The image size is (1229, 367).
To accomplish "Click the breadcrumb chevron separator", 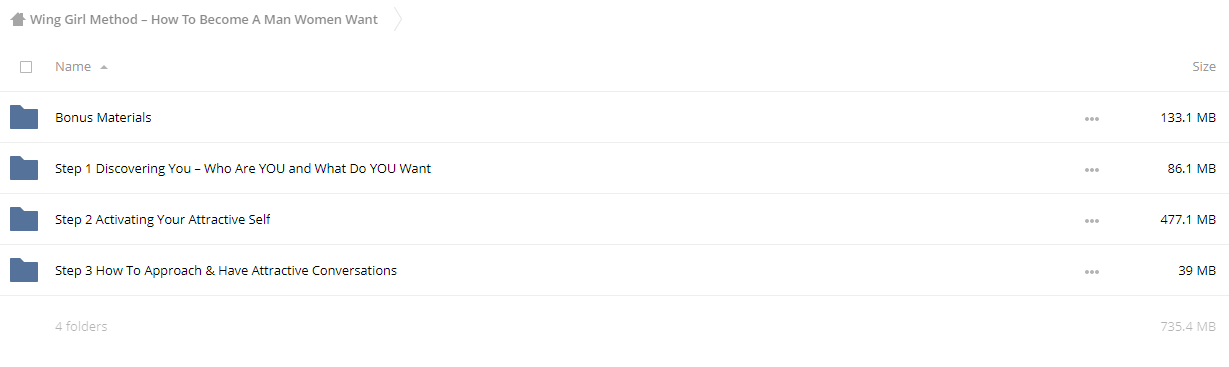I will 398,19.
